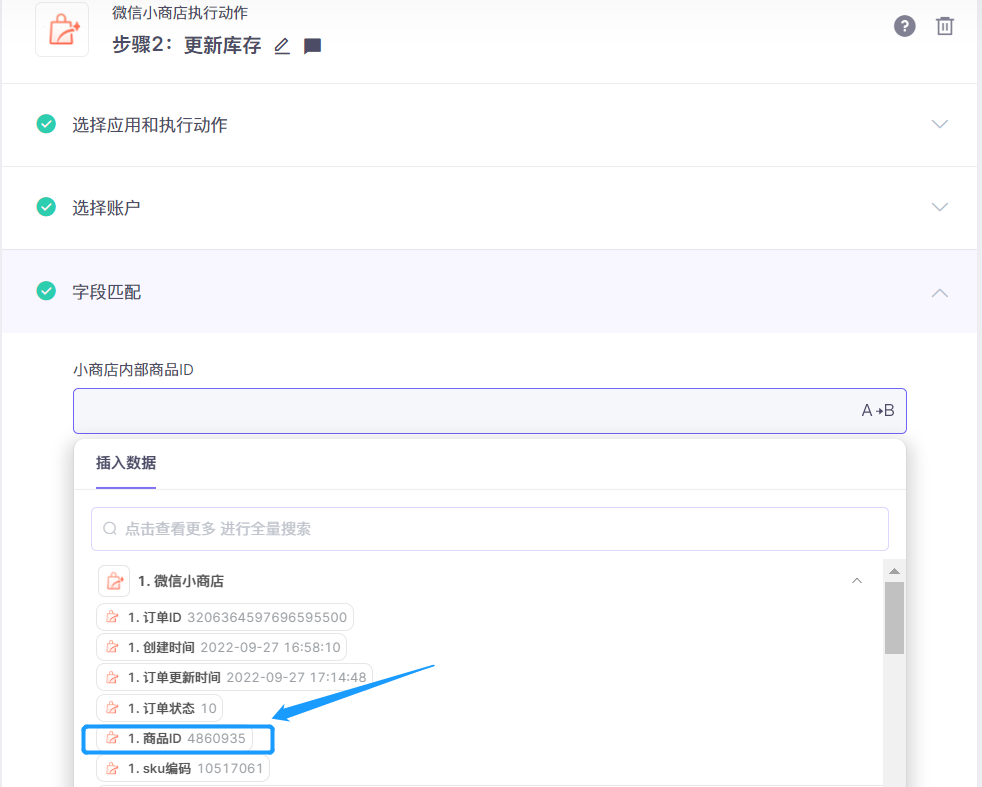Click the data list scrollbar up arrow
Viewport: 982px width, 787px height.
[x=894, y=571]
